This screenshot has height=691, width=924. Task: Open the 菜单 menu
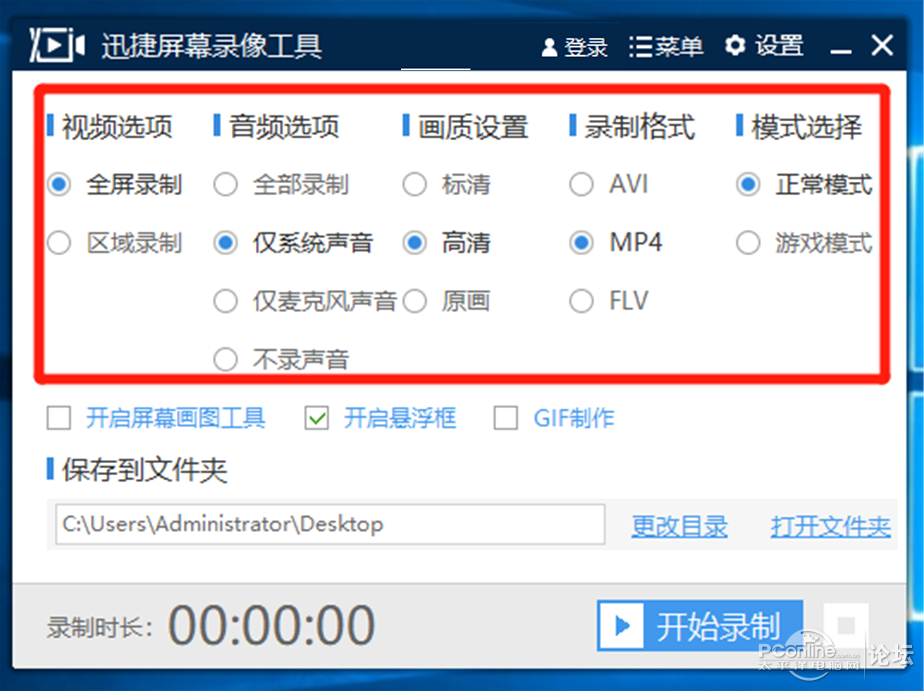pyautogui.click(x=666, y=47)
